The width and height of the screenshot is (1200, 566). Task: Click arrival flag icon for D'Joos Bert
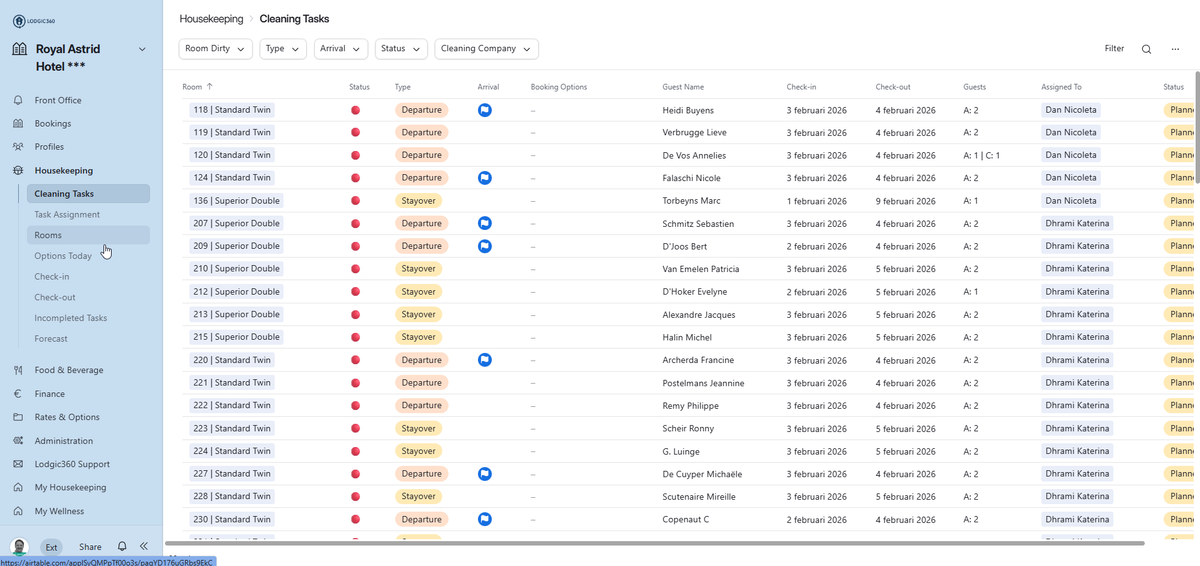(485, 246)
